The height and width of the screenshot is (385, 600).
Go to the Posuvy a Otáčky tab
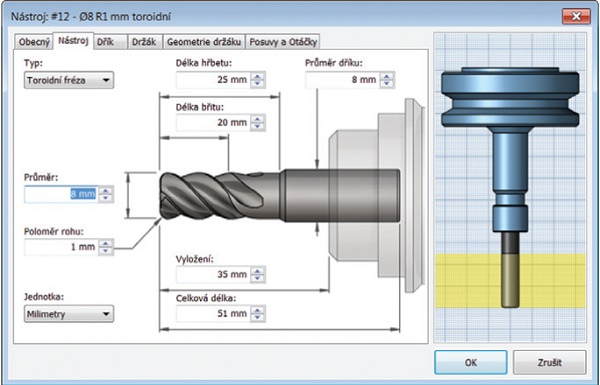tap(283, 42)
